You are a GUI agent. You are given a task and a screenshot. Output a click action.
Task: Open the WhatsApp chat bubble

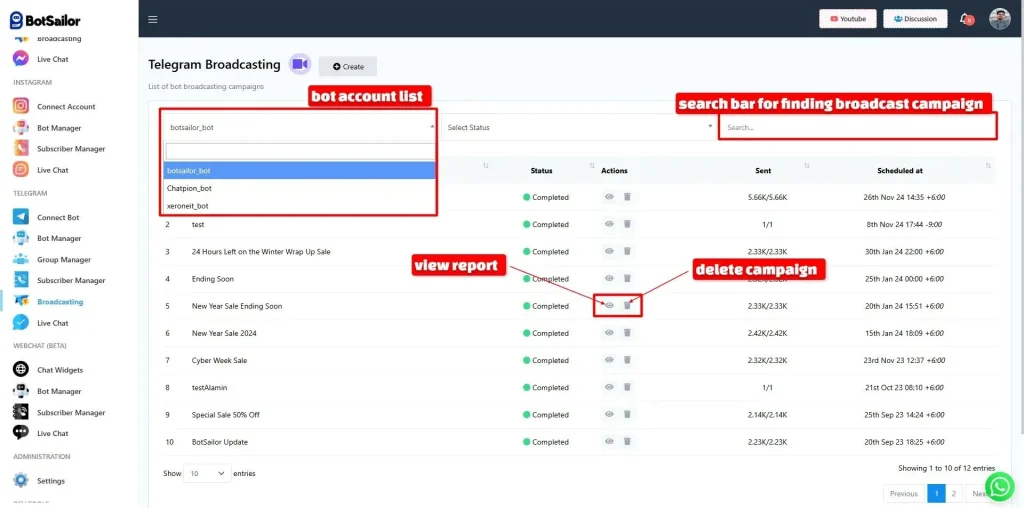click(x=1000, y=486)
